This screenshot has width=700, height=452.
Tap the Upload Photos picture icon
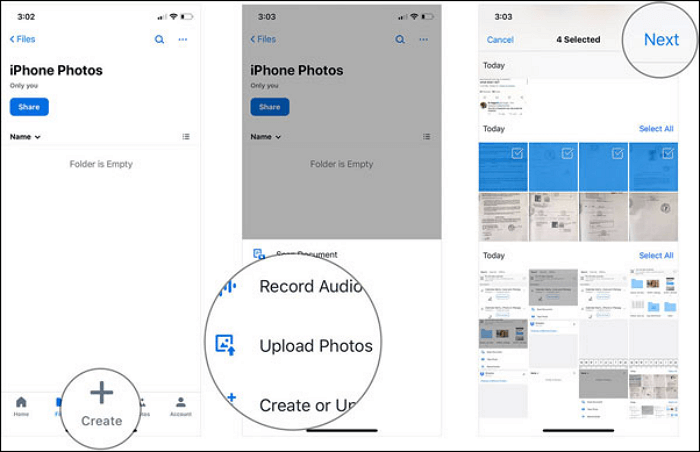point(225,345)
